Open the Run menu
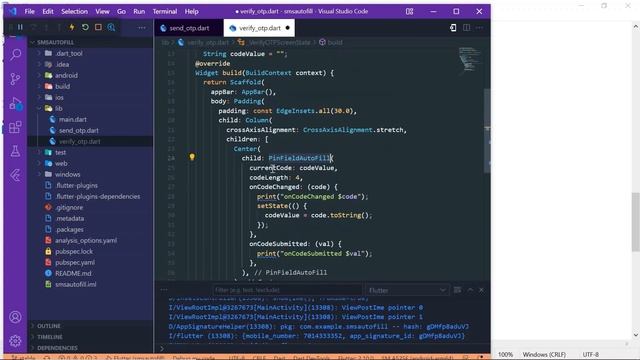Viewport: 640px width, 360px height. [139, 11]
